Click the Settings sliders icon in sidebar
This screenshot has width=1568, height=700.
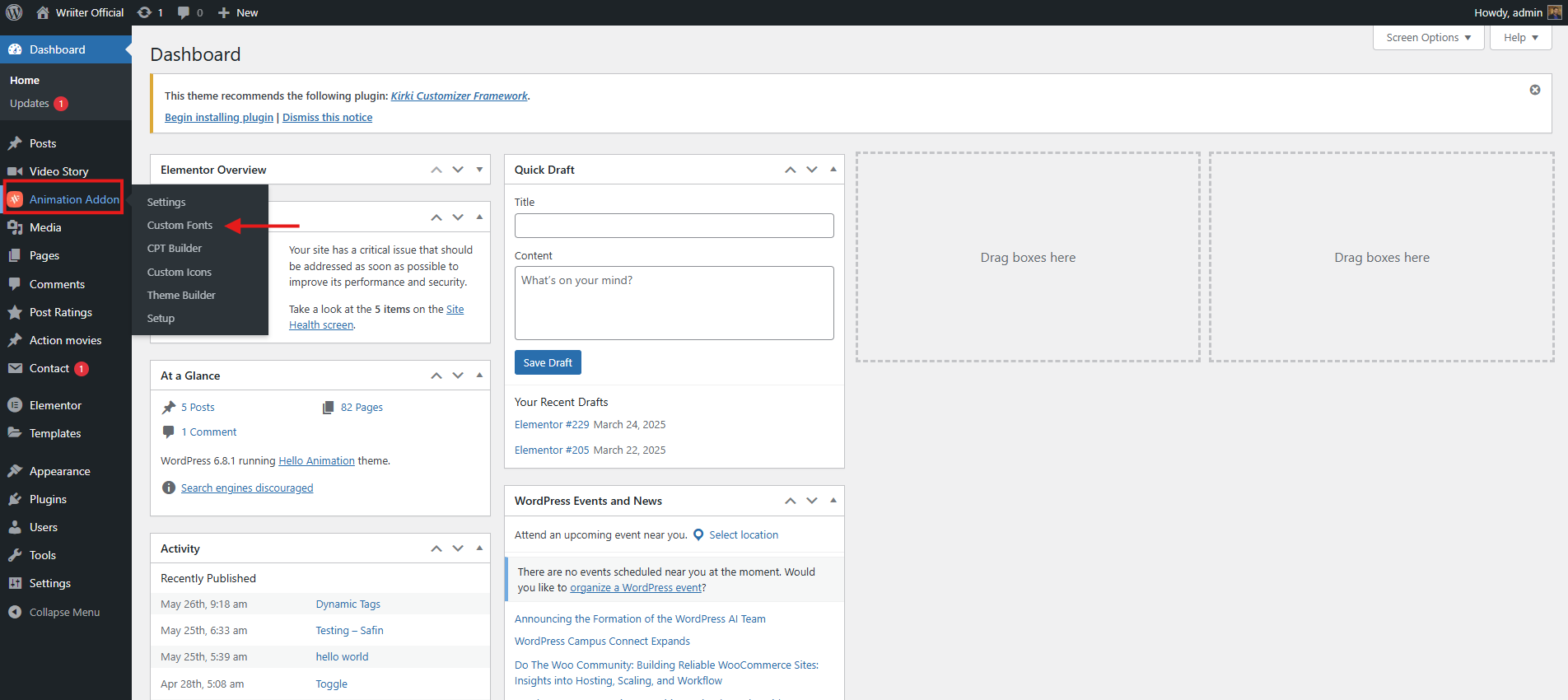15,583
